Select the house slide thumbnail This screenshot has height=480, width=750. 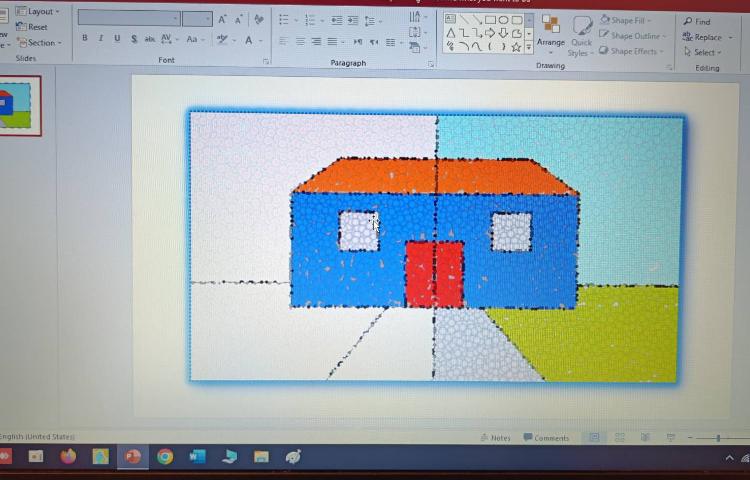click(20, 105)
